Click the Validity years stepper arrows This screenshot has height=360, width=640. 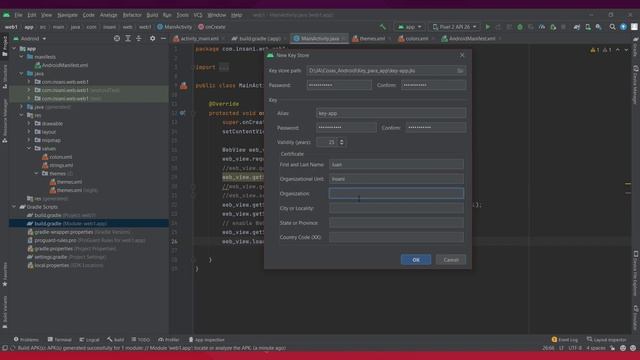342,142
